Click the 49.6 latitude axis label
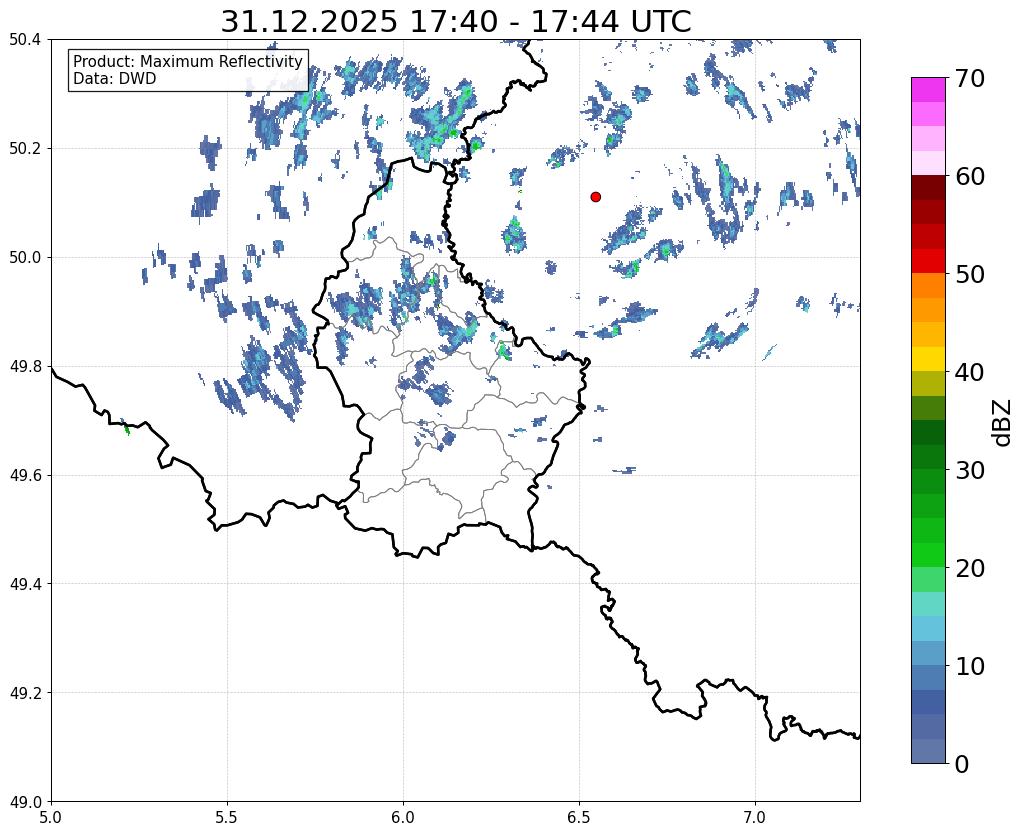 (25, 475)
